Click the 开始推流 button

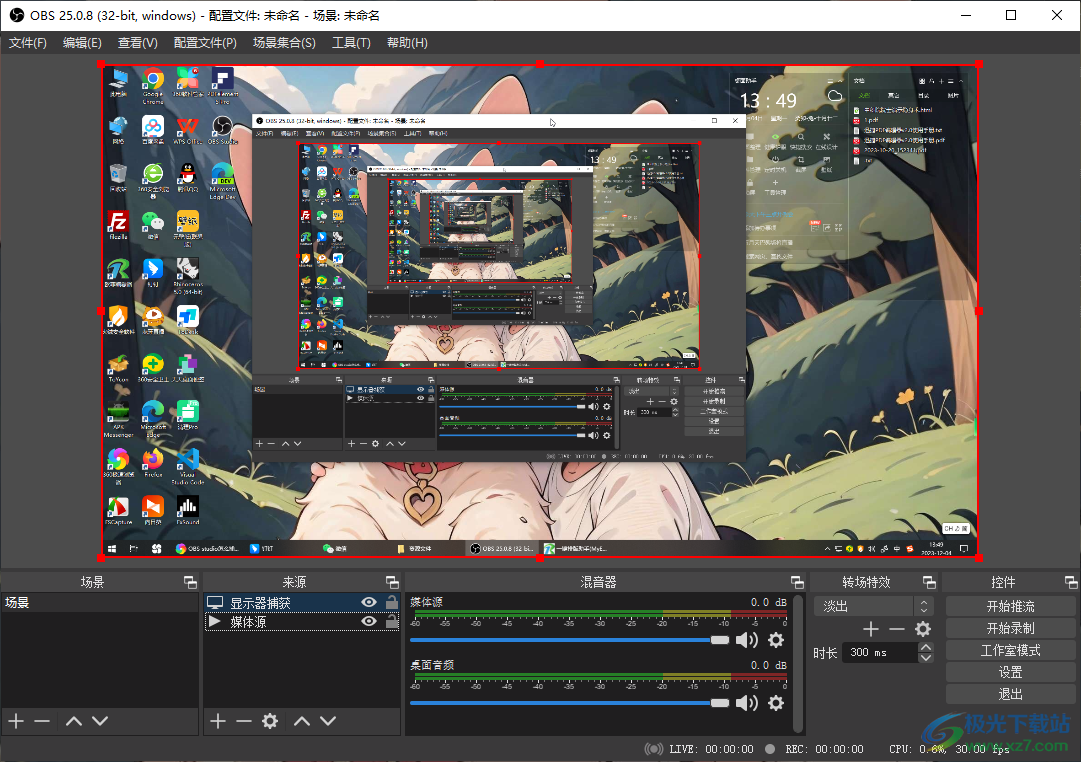coord(1011,606)
